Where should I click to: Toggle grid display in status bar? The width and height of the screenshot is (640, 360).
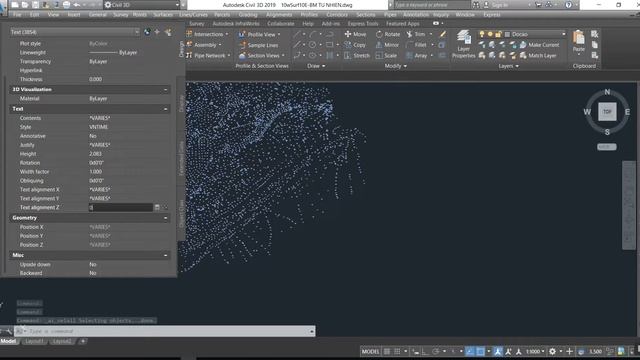[387, 351]
